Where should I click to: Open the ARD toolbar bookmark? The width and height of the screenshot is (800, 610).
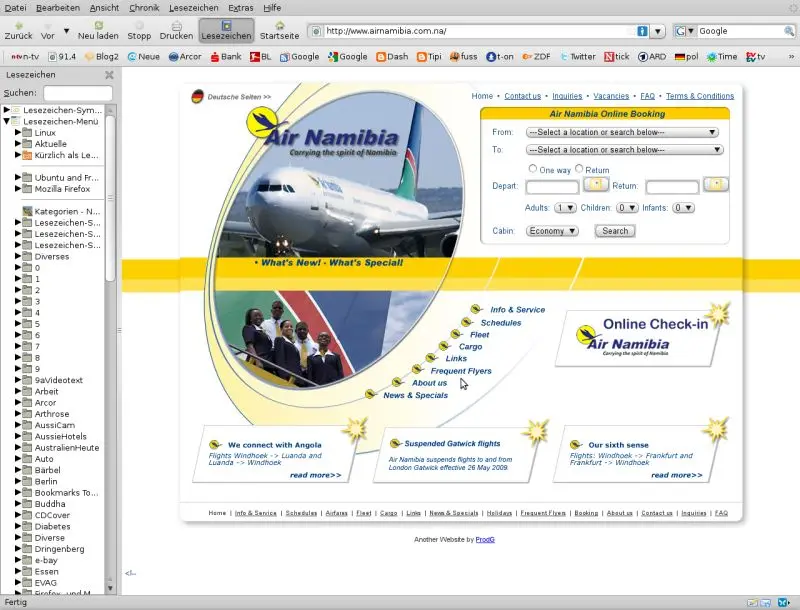coord(652,57)
